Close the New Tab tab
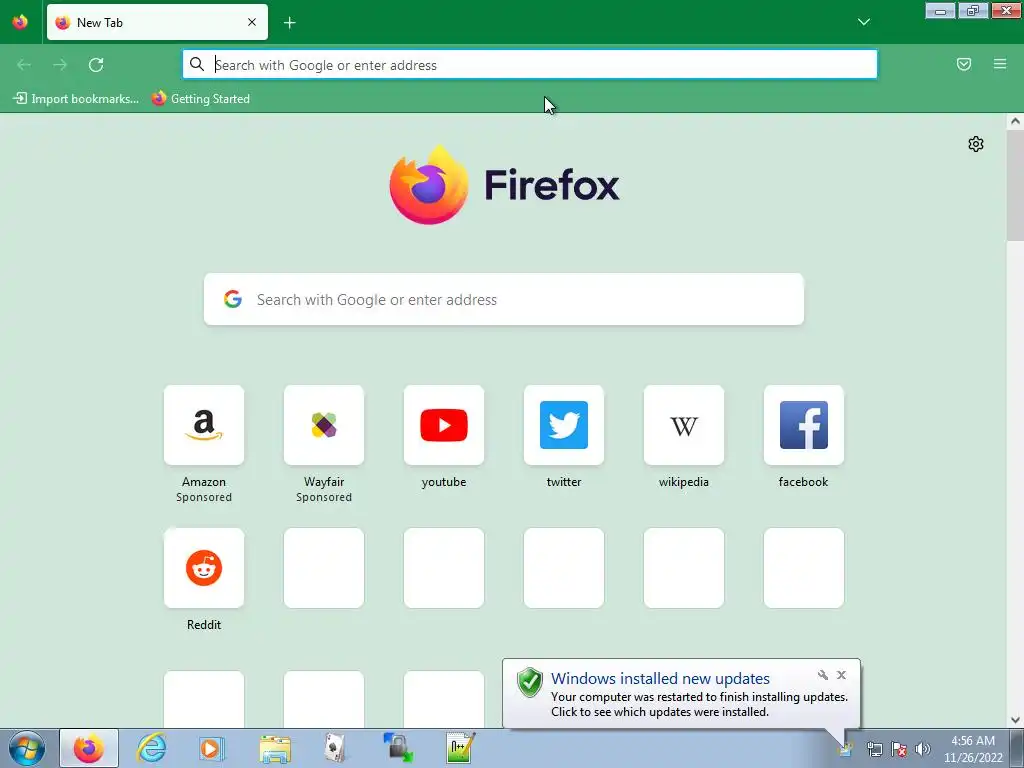1024x768 pixels. click(252, 22)
